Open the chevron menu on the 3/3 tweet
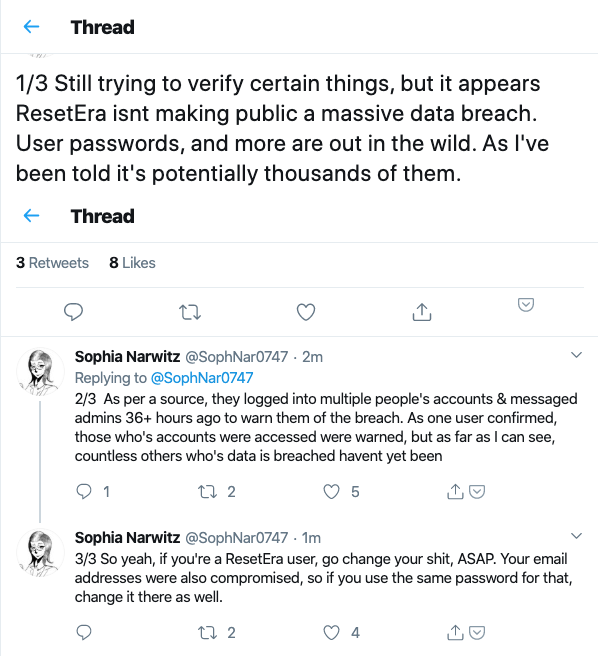Screen dimensions: 598x656 click(x=576, y=536)
